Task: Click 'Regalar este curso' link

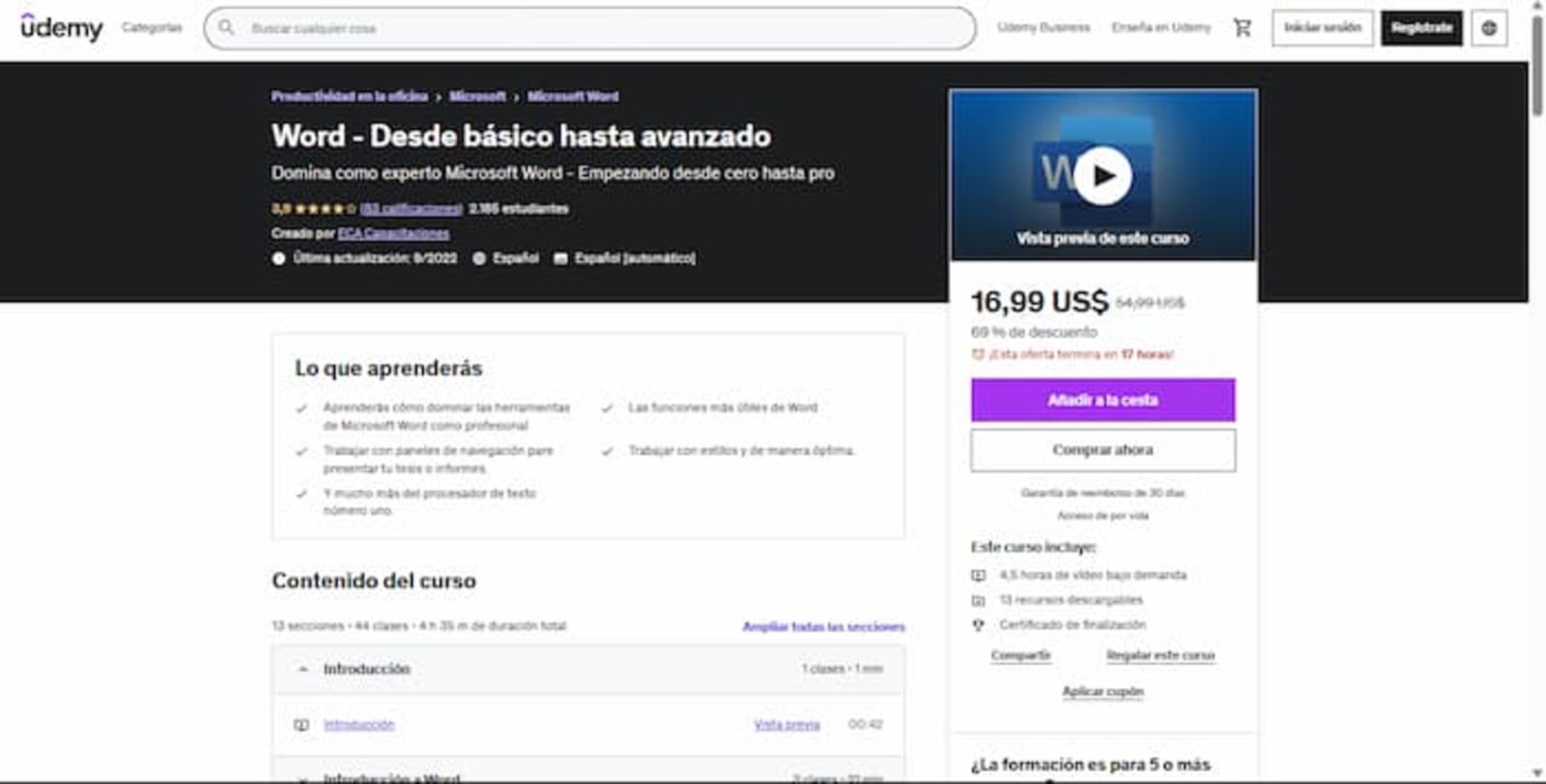Action: point(1160,655)
